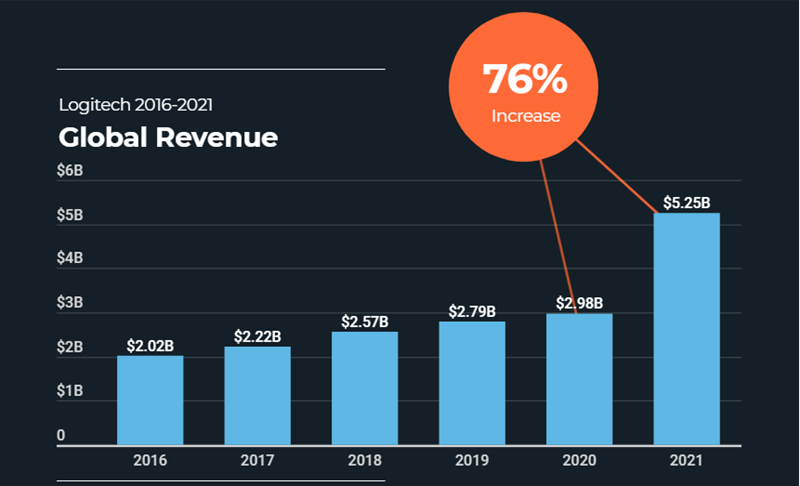
Task: Click the $2.02B data label
Action: click(x=150, y=346)
